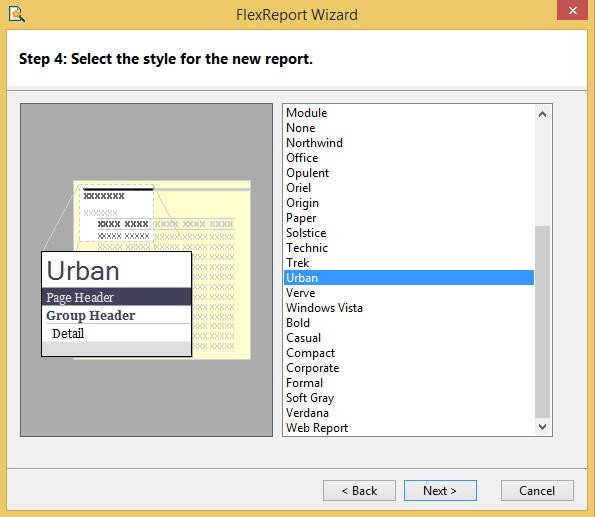Screen dimensions: 595x517
Task: Select the Formal style
Action: (x=409, y=383)
